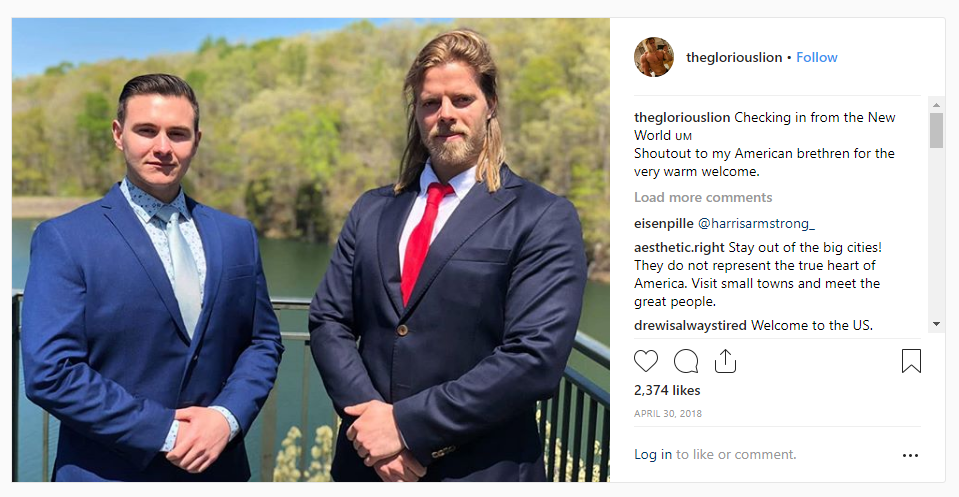Visit eisenpille commenter profile

point(664,224)
